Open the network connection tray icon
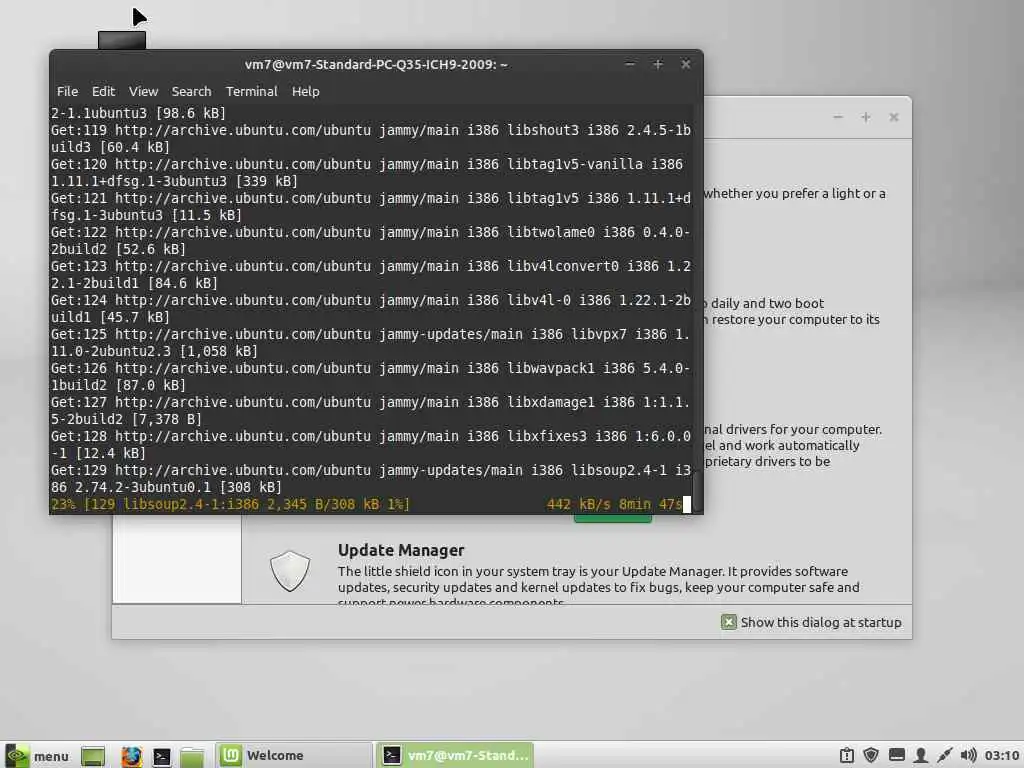 [944, 756]
